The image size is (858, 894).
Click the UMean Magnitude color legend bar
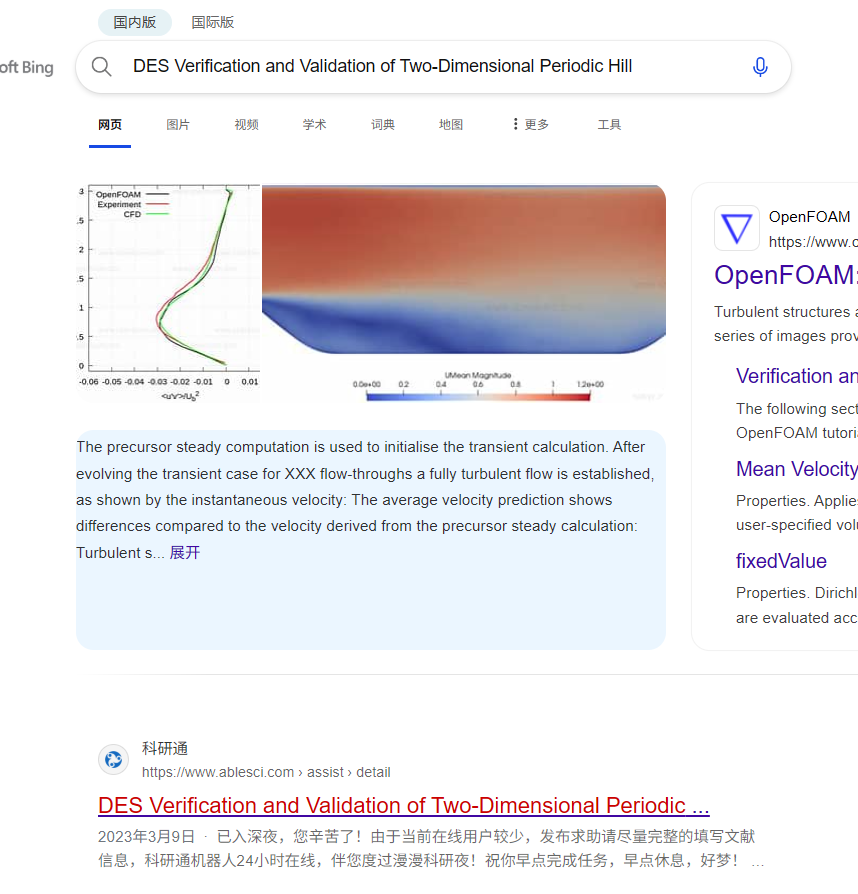coord(478,396)
